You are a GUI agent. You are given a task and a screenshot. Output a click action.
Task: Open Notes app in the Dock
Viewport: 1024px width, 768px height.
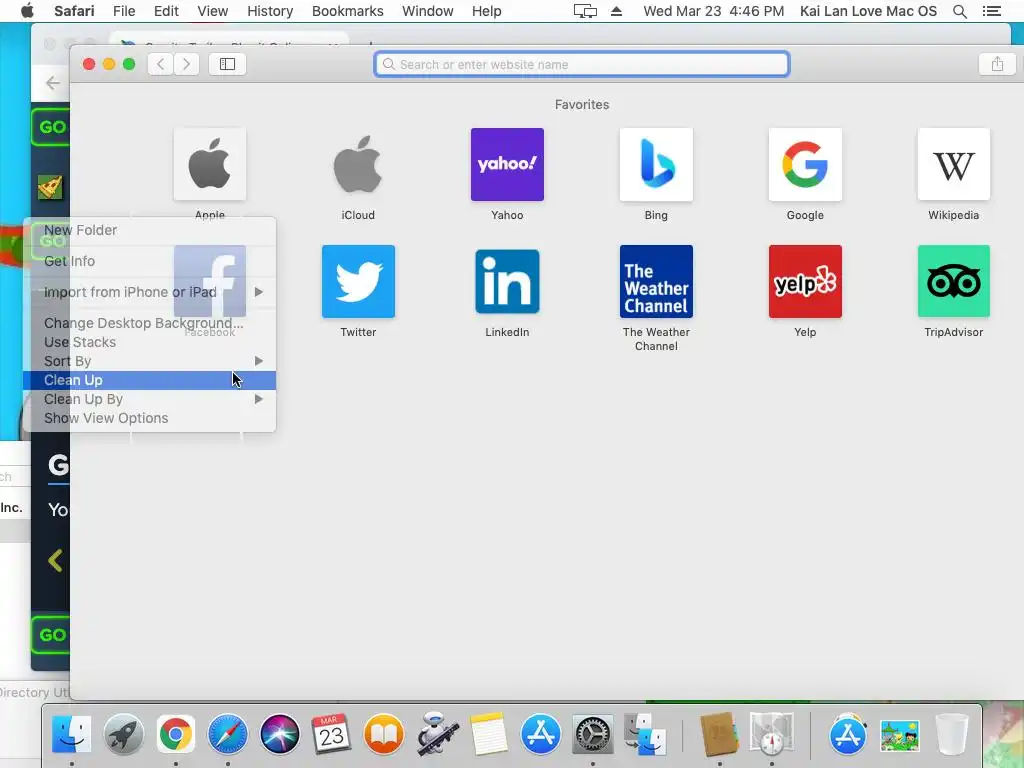pos(488,734)
